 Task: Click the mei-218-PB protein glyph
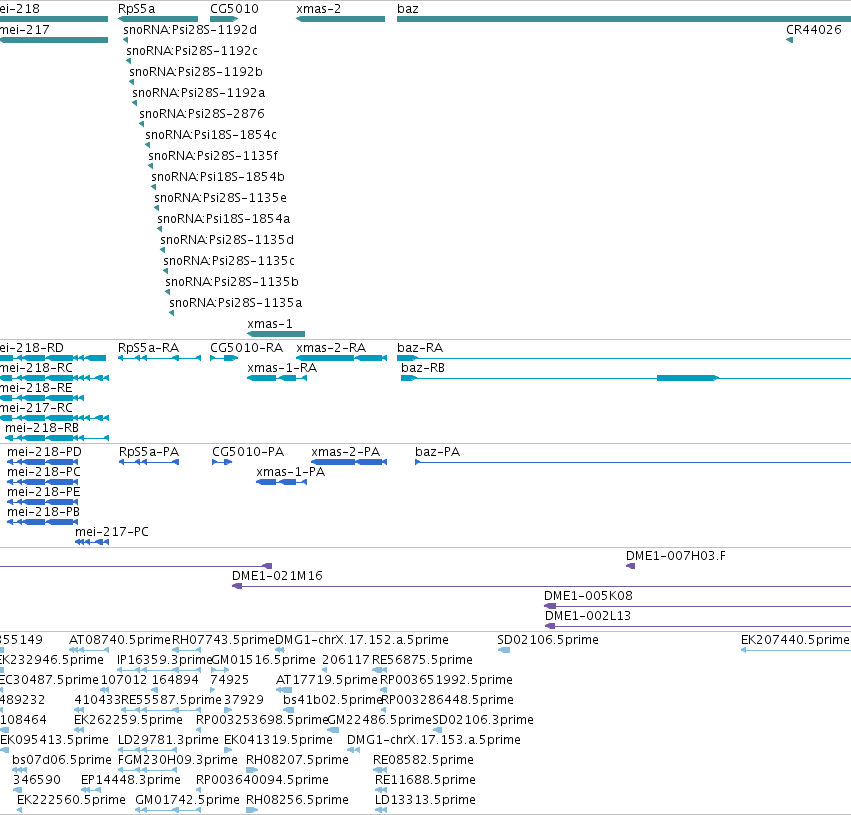coord(42,522)
